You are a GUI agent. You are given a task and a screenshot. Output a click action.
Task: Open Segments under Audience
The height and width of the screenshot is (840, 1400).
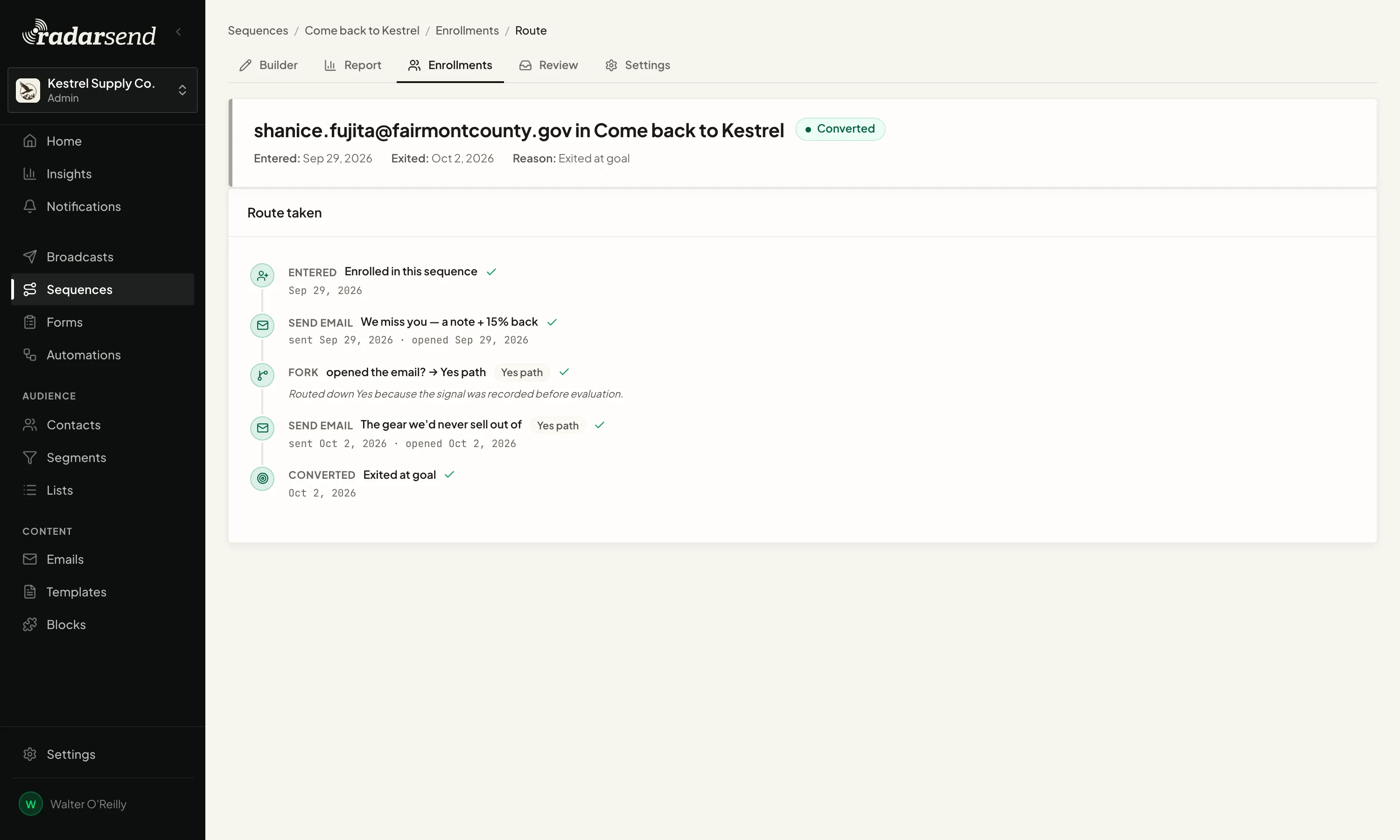[x=102, y=457]
